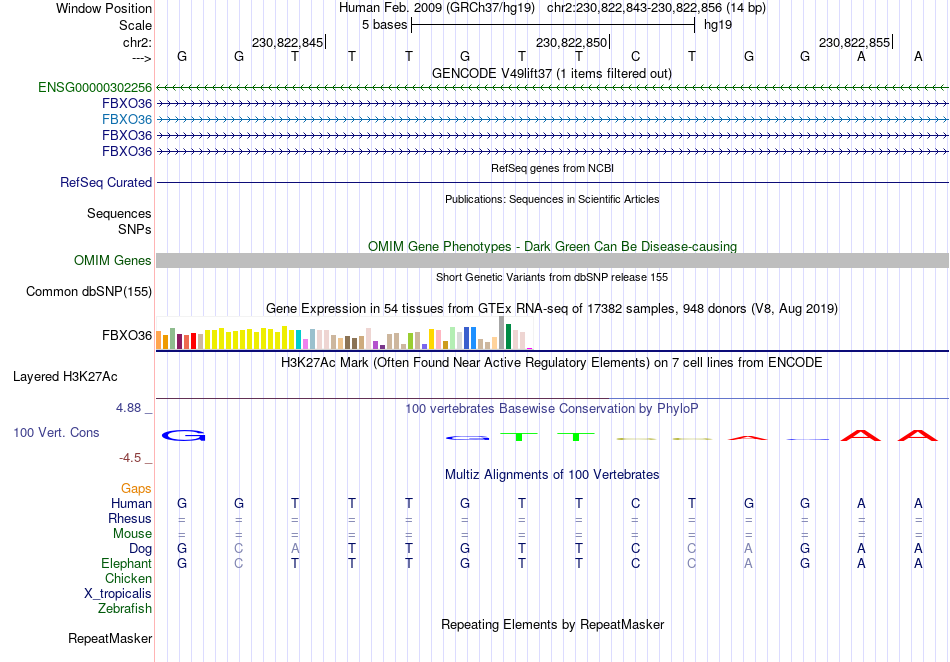Click the Mouse species label
The width and height of the screenshot is (950, 662).
coord(132,534)
